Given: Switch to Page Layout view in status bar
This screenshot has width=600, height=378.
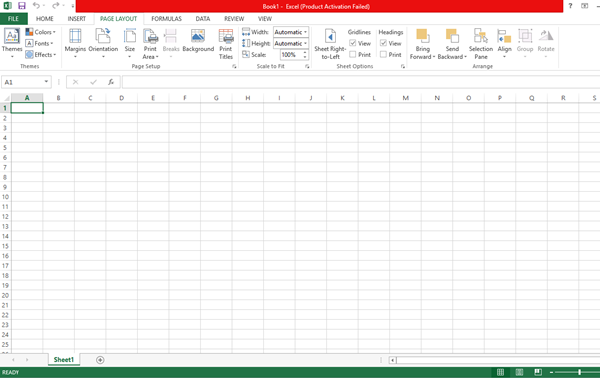Looking at the screenshot, I should [519, 372].
